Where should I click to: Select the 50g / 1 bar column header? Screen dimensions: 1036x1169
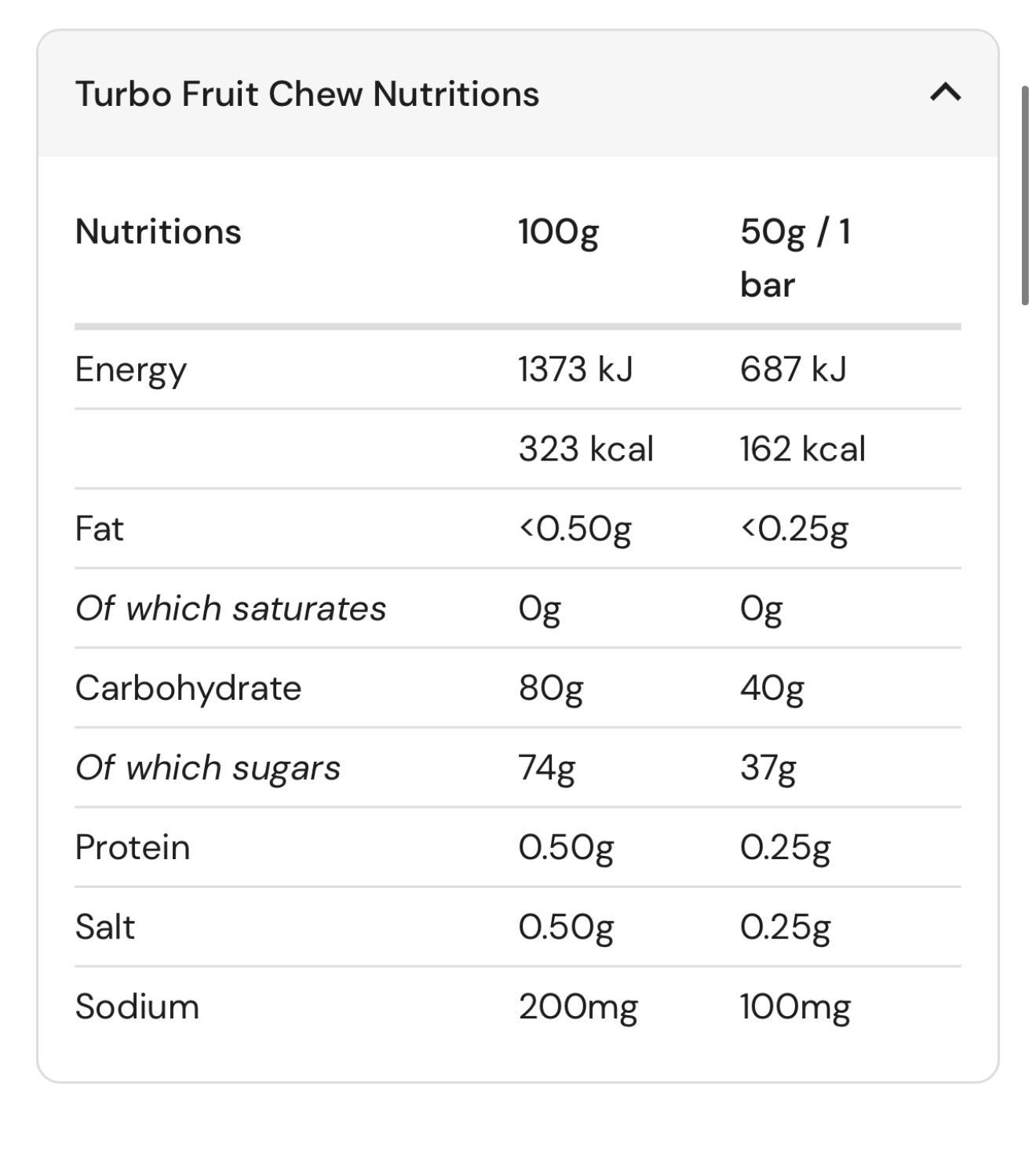pos(795,257)
